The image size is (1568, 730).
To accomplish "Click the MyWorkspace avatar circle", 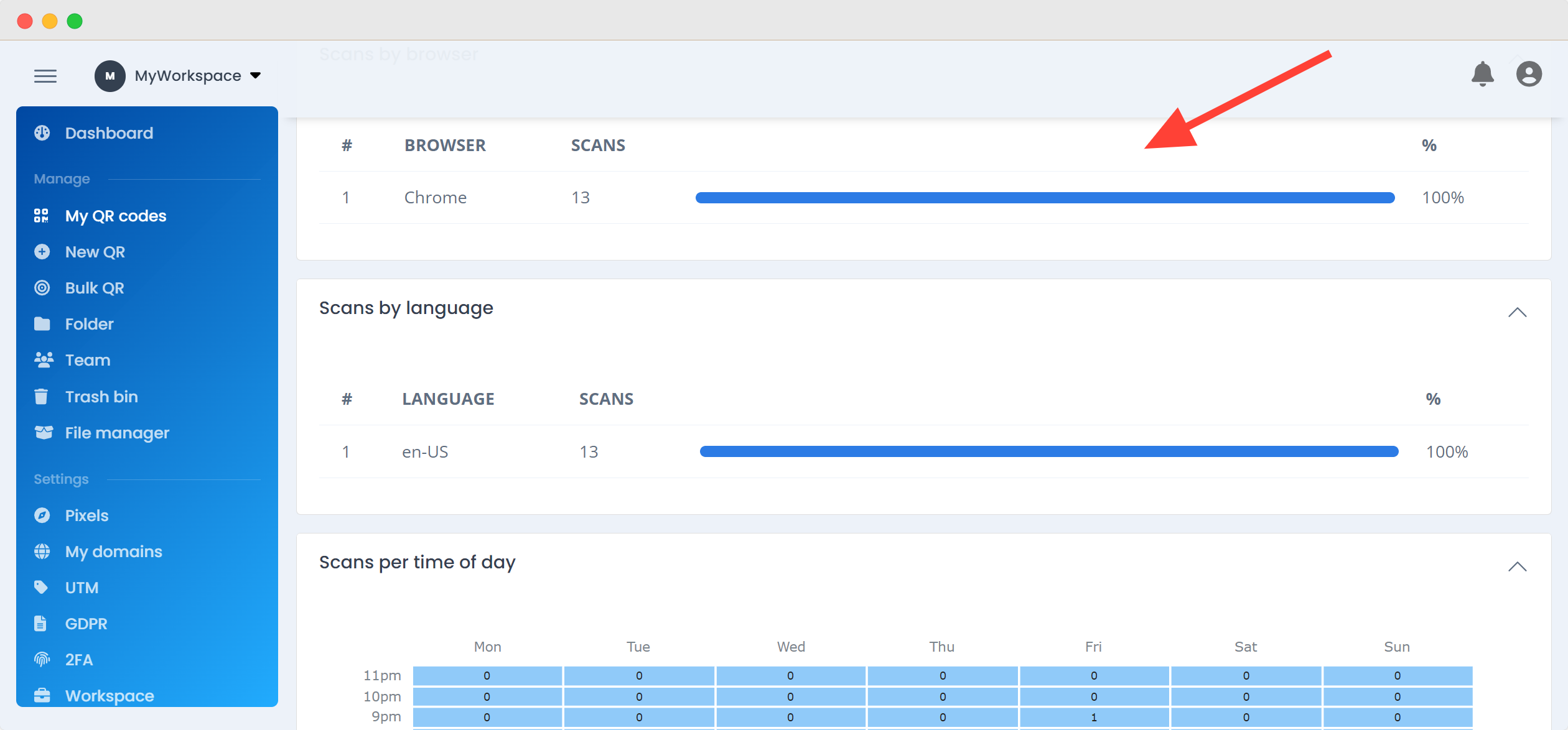I will (110, 76).
